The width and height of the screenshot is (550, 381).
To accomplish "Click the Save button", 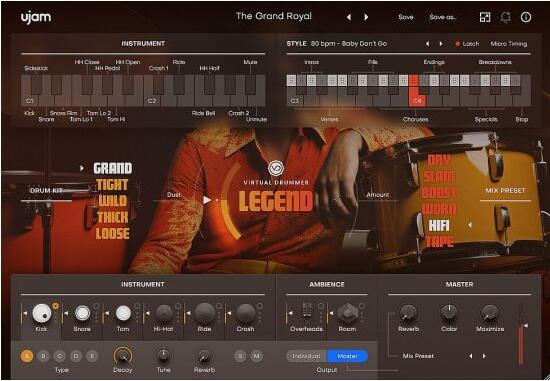I will point(406,17).
